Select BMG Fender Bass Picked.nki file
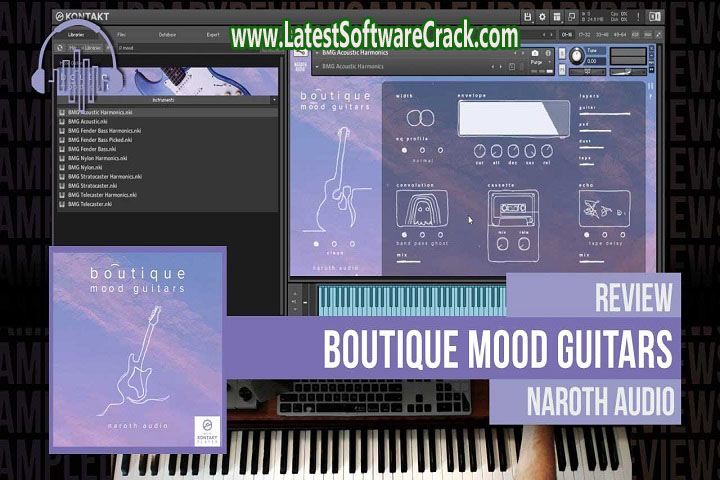 (101, 140)
